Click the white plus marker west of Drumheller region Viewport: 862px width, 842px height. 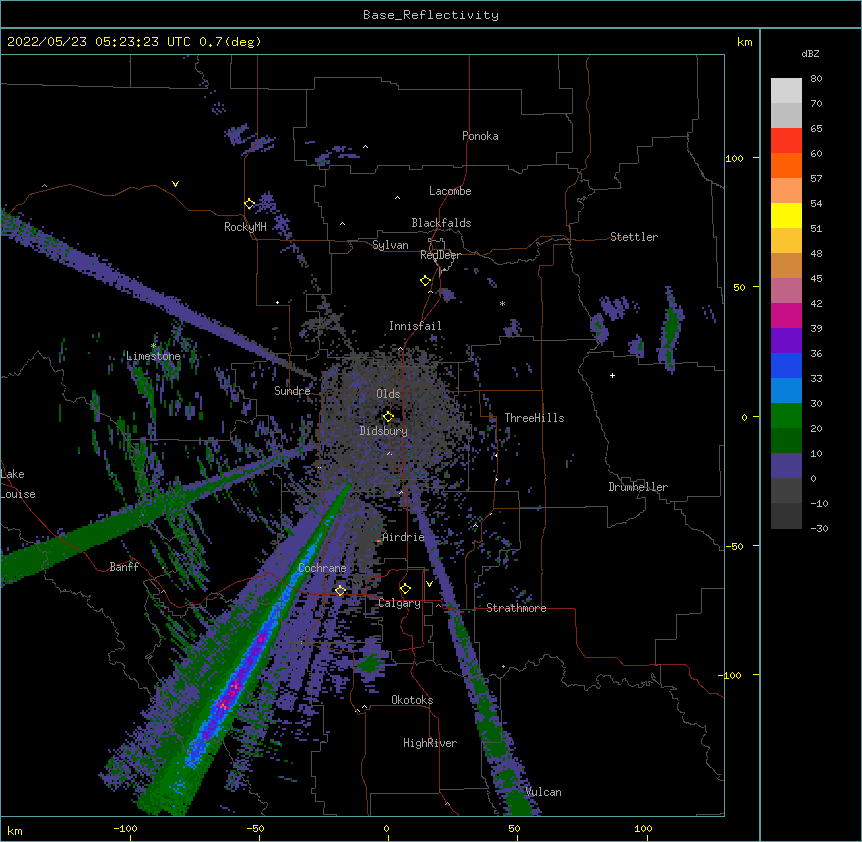coord(612,375)
